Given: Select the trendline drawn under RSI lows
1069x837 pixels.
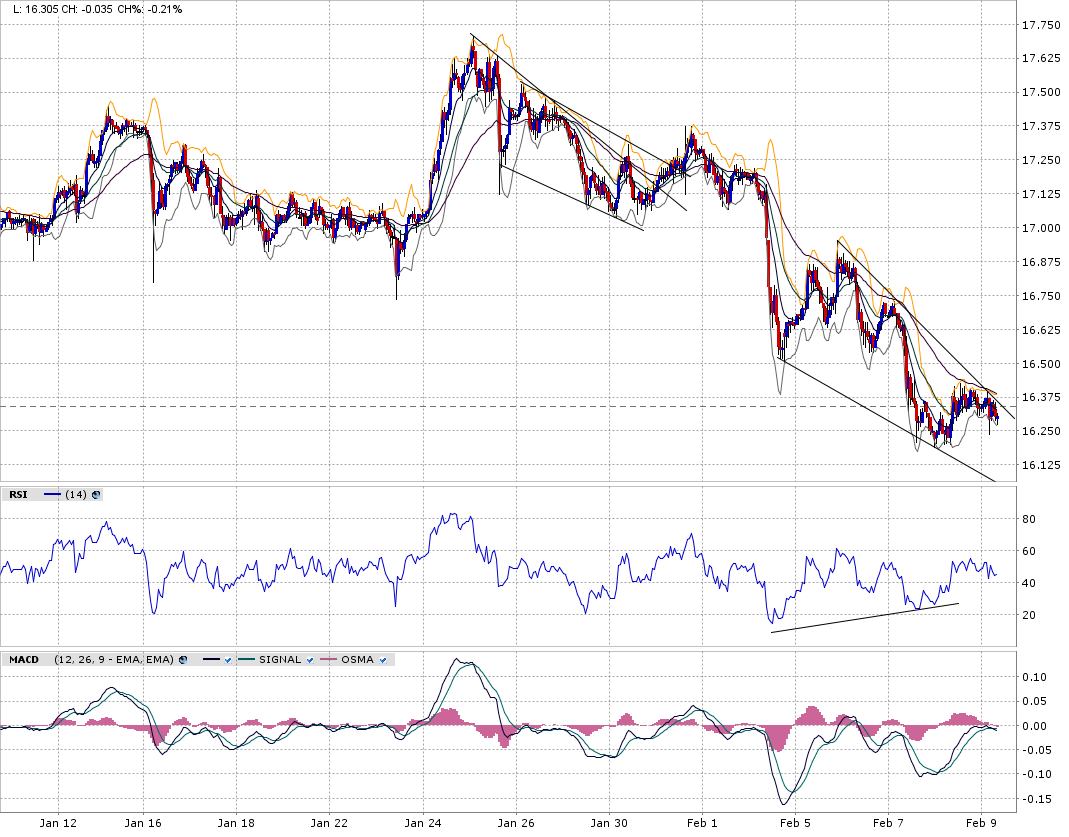Looking at the screenshot, I should coord(865,617).
